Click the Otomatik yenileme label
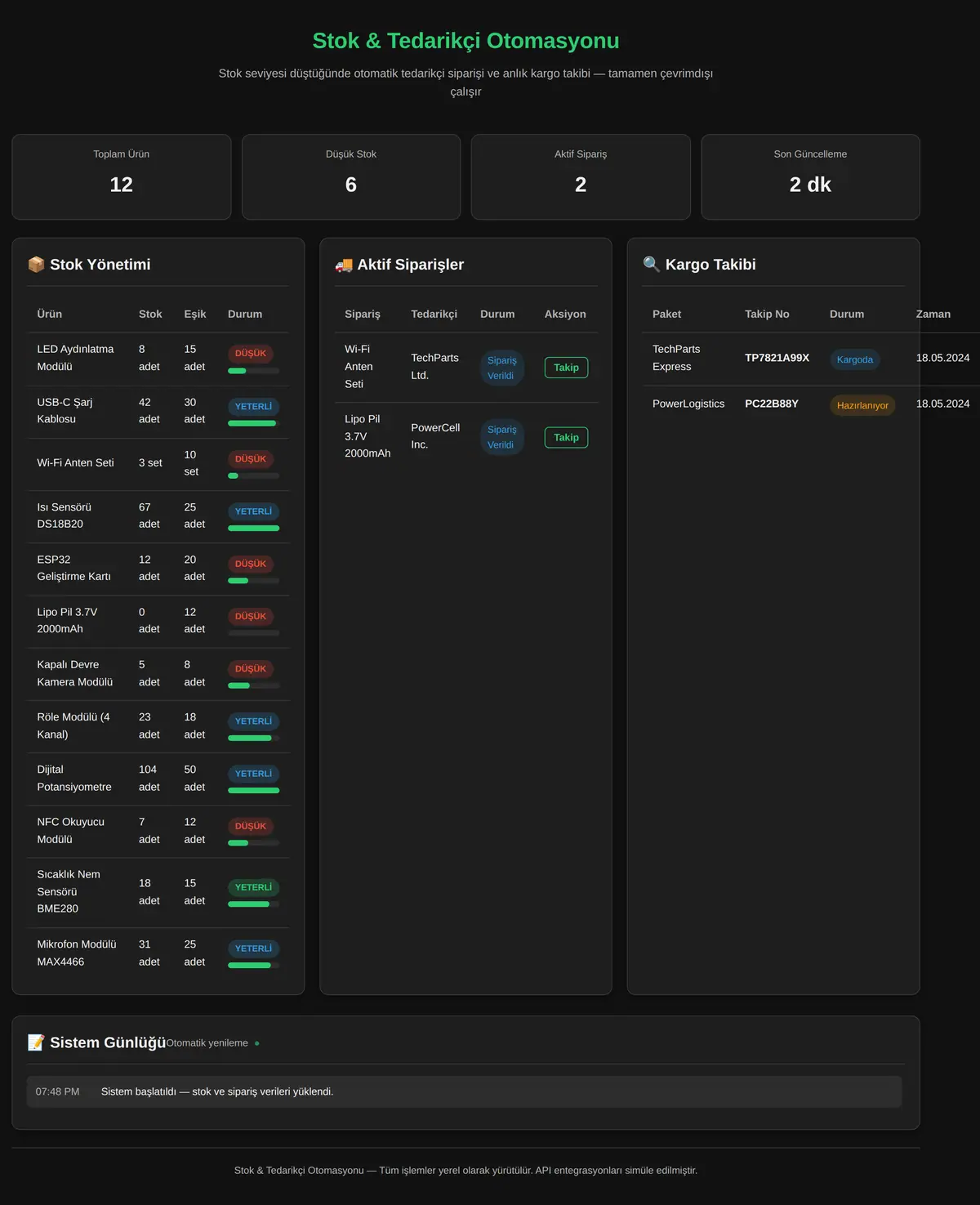The height and width of the screenshot is (1205, 980). pos(207,1043)
